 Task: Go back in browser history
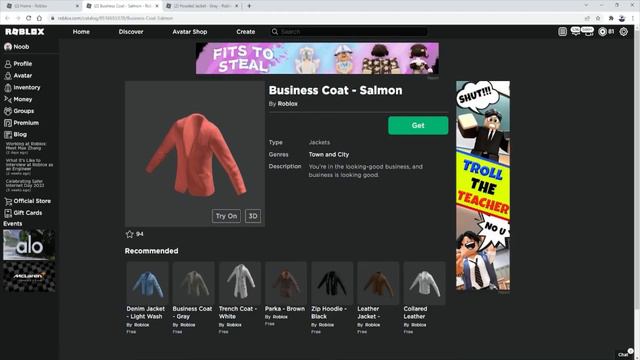click(7, 18)
